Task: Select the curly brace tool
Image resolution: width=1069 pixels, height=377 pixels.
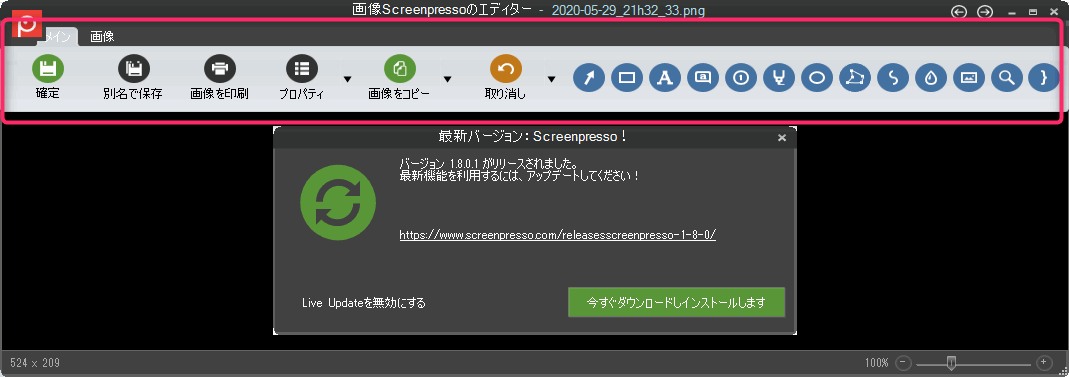Action: (x=1043, y=78)
